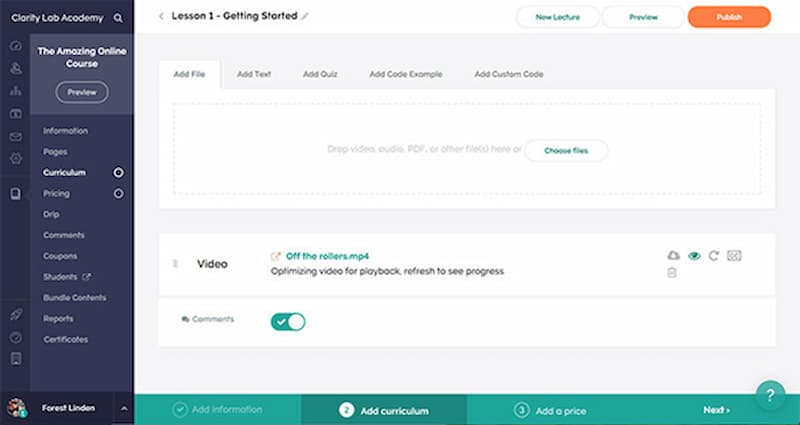
Task: Switch to the Add Custom Code tab
Action: [509, 74]
